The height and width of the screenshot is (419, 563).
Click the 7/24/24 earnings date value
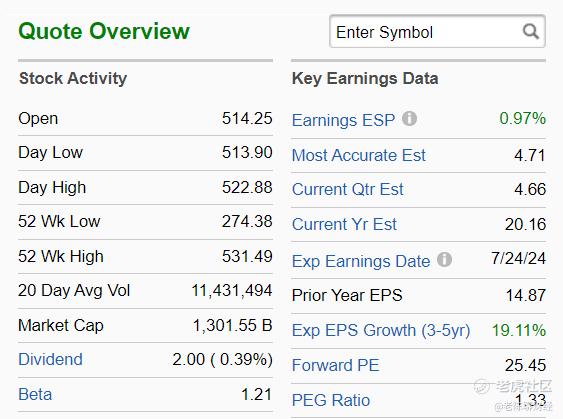pos(518,258)
